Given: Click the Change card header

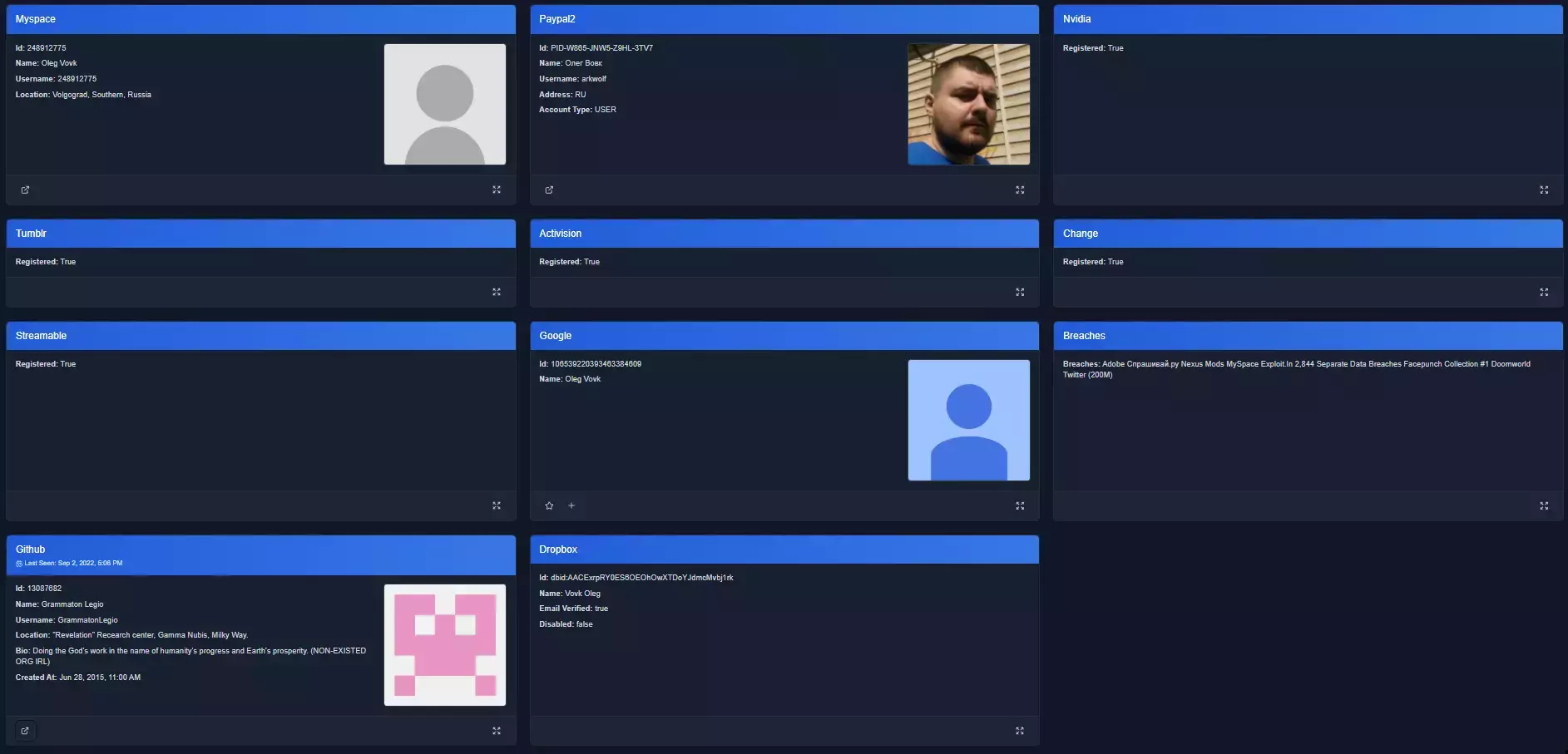Looking at the screenshot, I should (x=1308, y=234).
